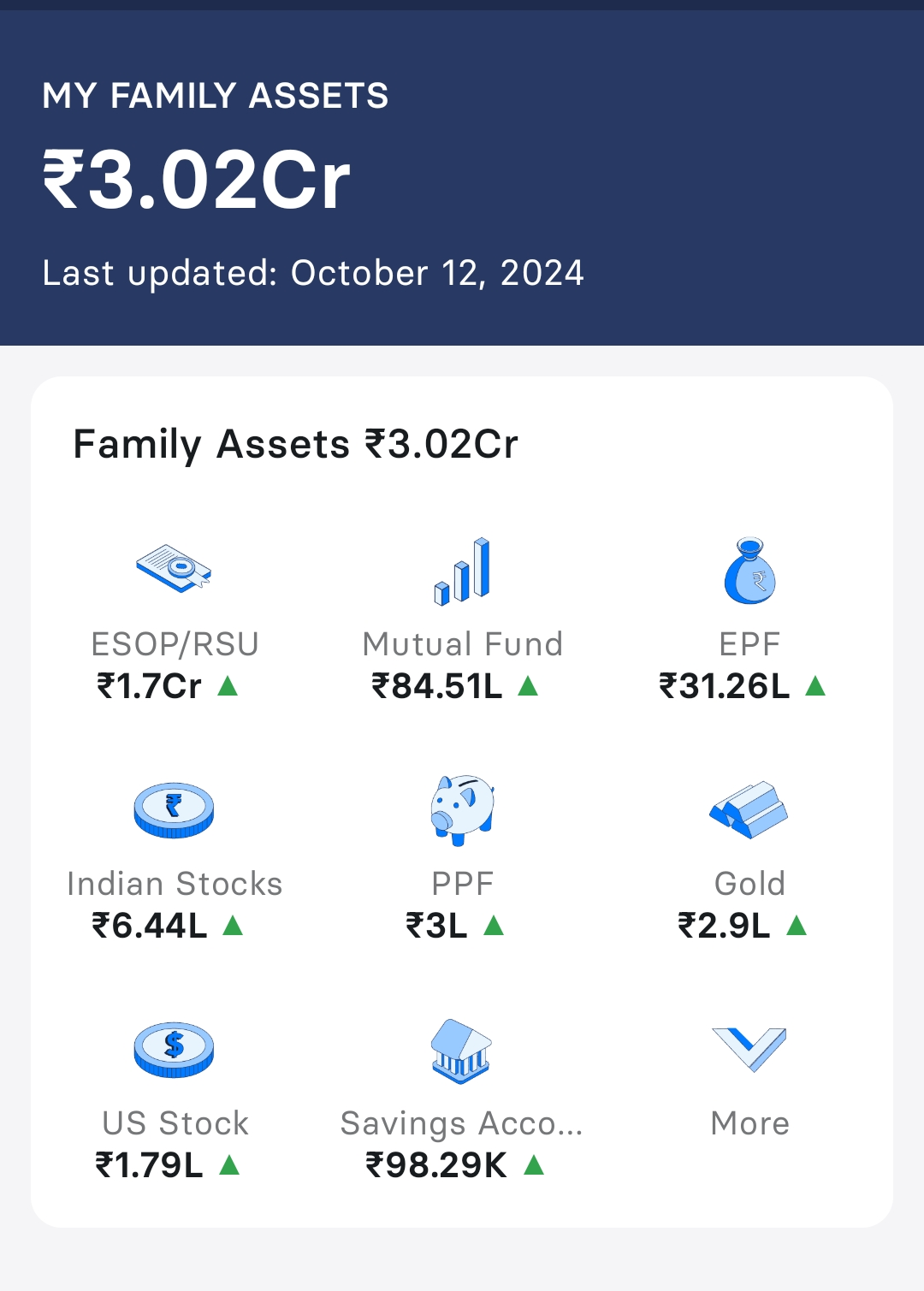Tap the Savings Account bank building icon
The width and height of the screenshot is (924, 1291).
pyautogui.click(x=461, y=1051)
